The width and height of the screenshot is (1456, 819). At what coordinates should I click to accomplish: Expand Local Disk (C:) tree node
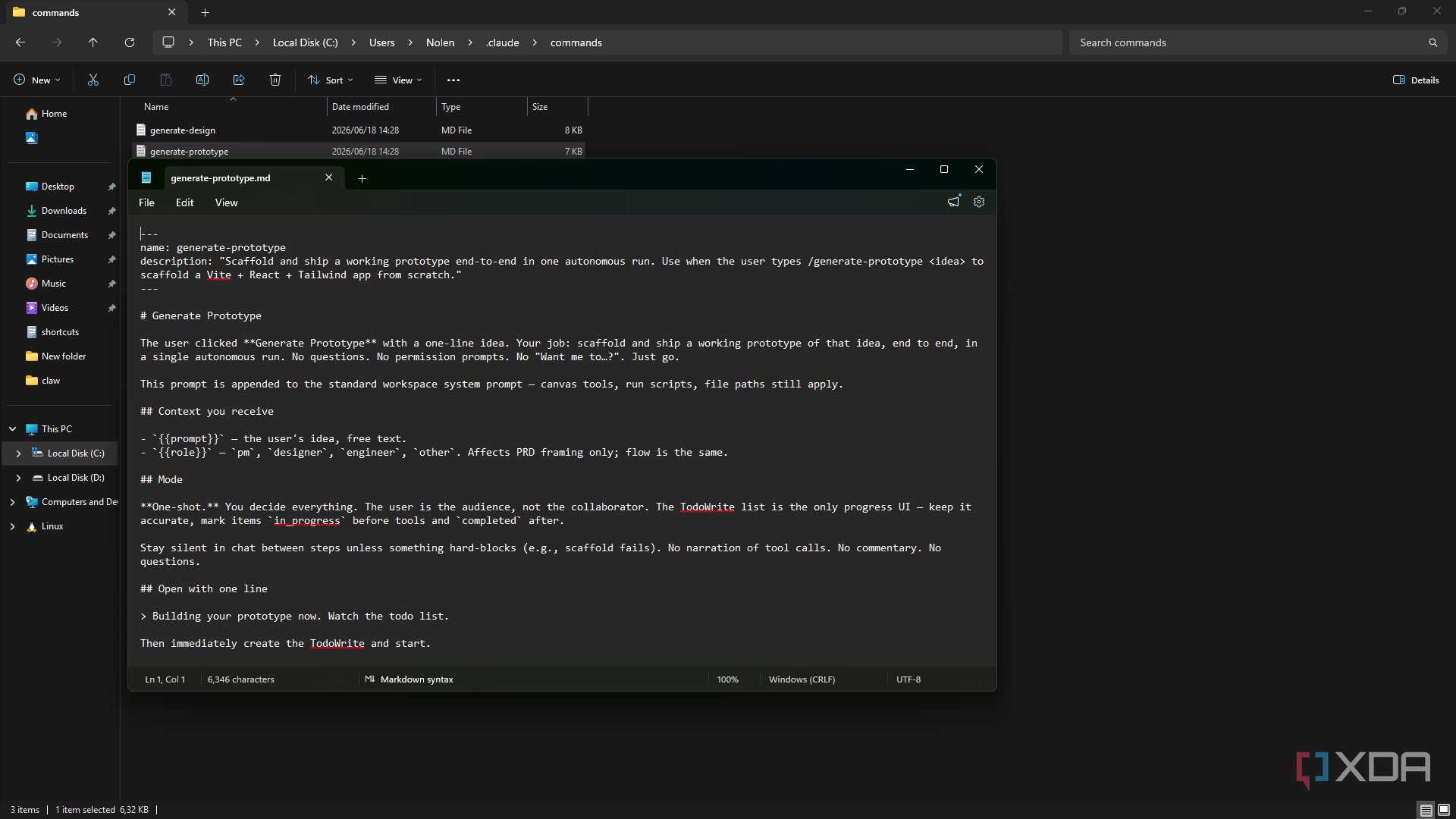(18, 453)
